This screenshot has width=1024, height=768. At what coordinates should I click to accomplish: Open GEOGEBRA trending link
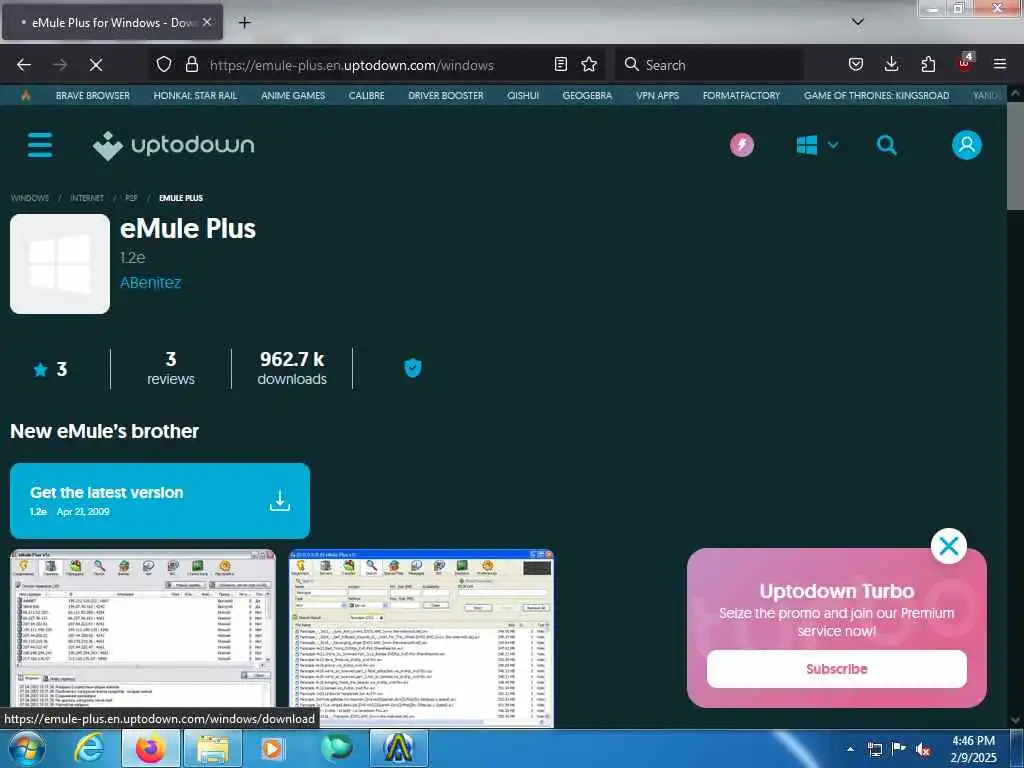[587, 95]
